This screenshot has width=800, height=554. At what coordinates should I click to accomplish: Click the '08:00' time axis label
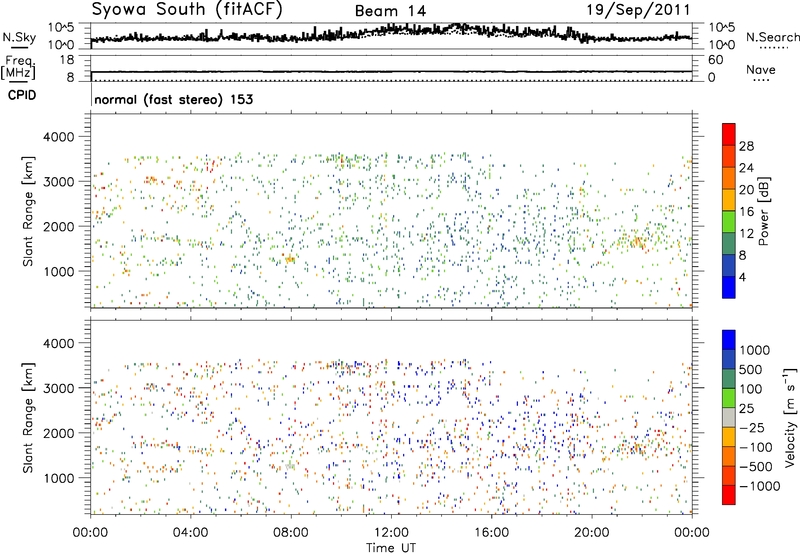[291, 533]
